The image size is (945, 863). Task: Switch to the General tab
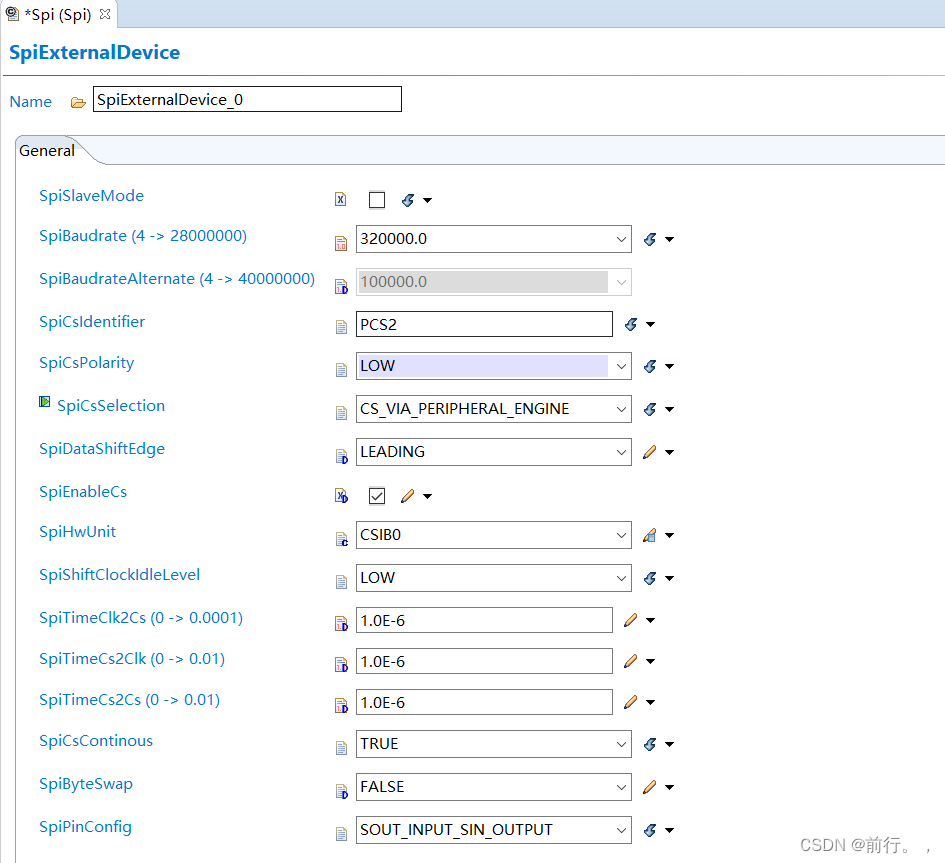[47, 151]
